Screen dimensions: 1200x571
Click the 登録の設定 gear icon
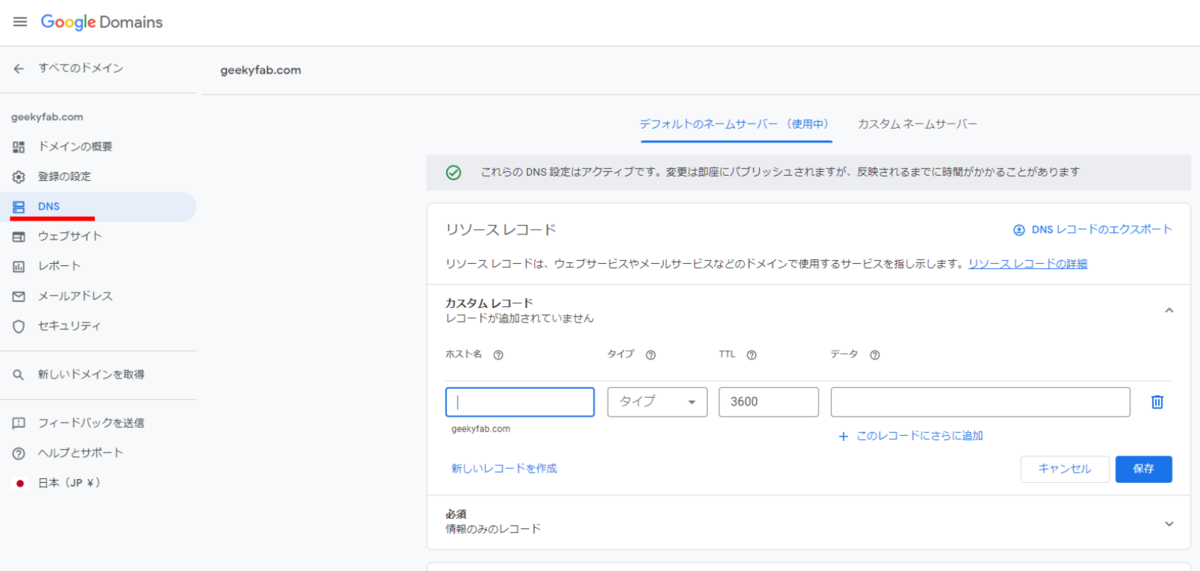pos(18,177)
